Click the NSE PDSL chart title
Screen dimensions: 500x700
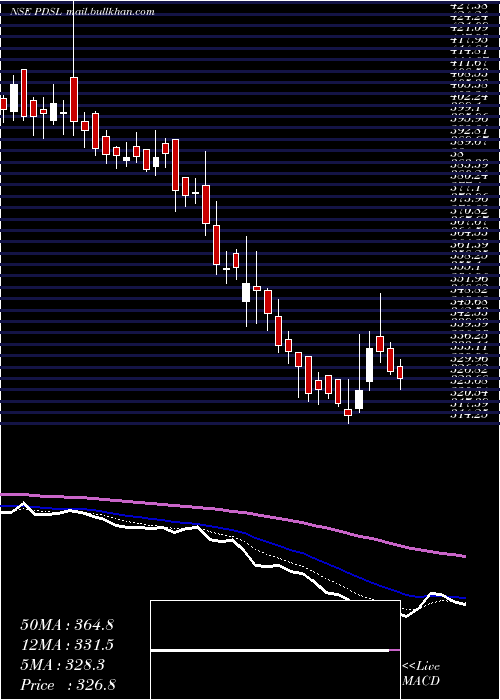coord(83,12)
